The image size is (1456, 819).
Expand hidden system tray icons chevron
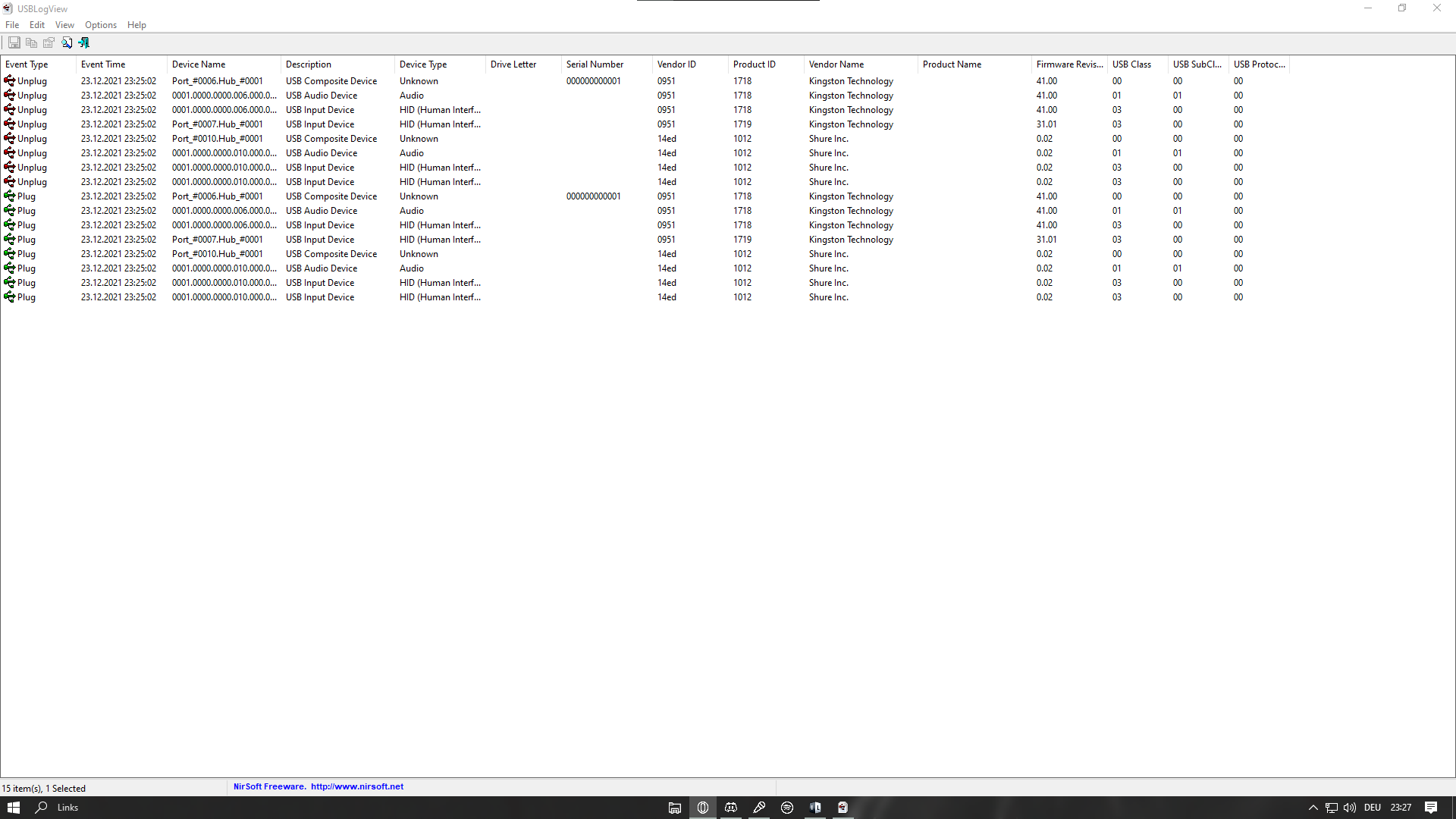pyautogui.click(x=1313, y=808)
